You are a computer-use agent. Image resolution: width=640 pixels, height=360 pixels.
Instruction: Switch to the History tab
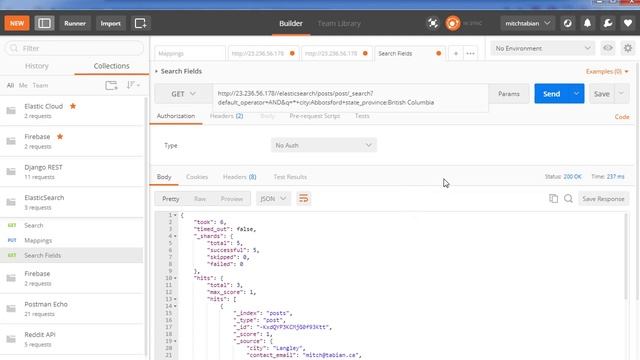click(x=37, y=66)
